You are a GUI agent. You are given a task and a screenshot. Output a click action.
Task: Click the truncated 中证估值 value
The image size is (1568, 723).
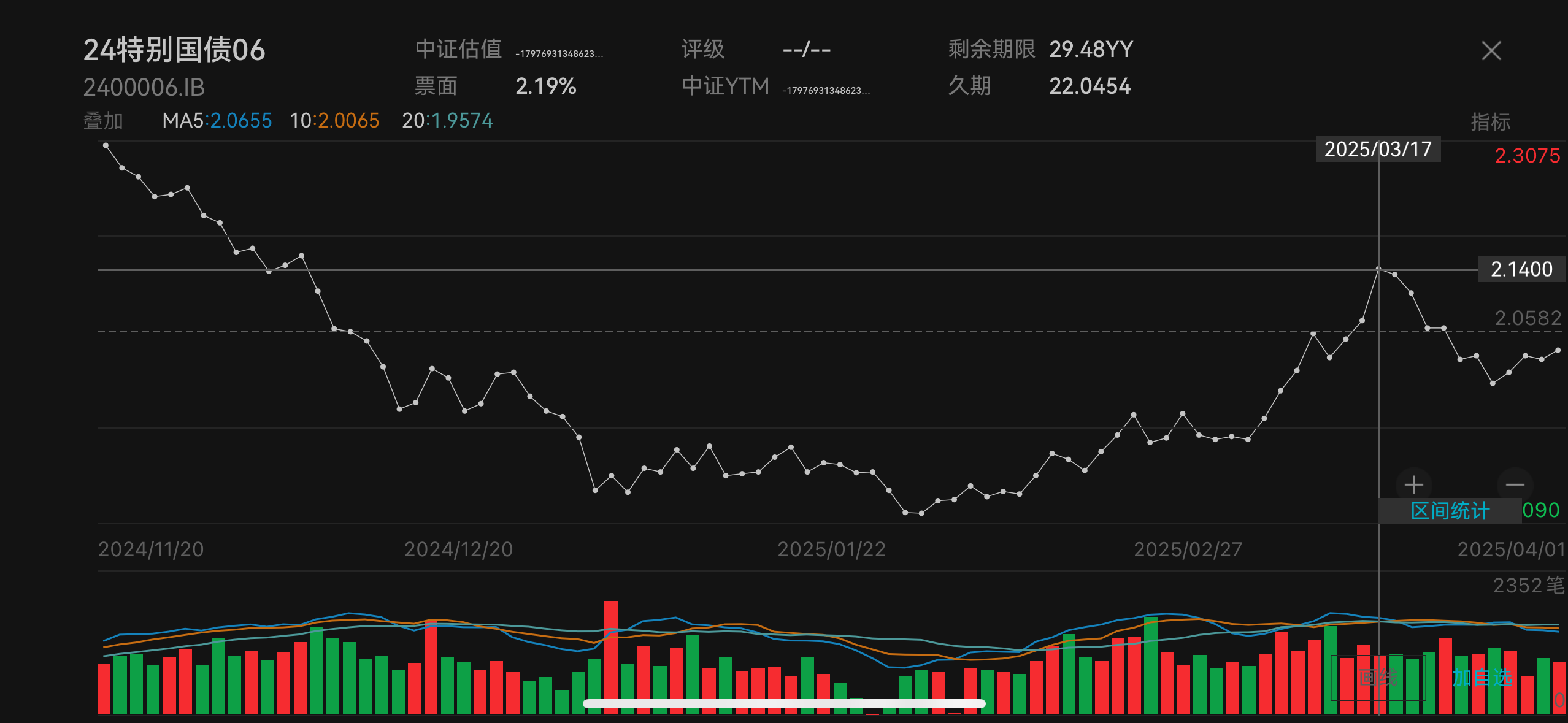(x=559, y=54)
